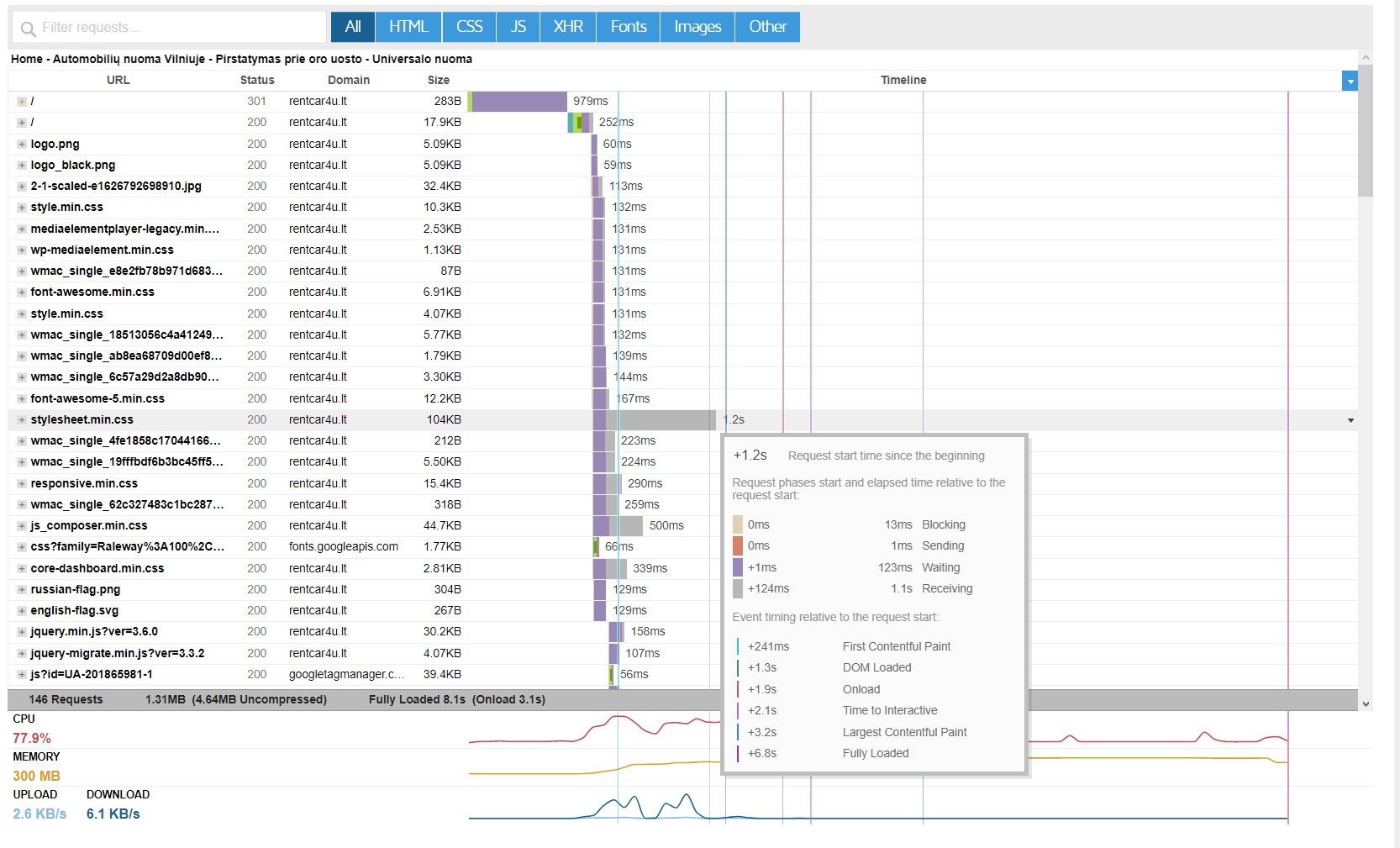
Task: Click the Filter requests input field
Action: coord(169,27)
